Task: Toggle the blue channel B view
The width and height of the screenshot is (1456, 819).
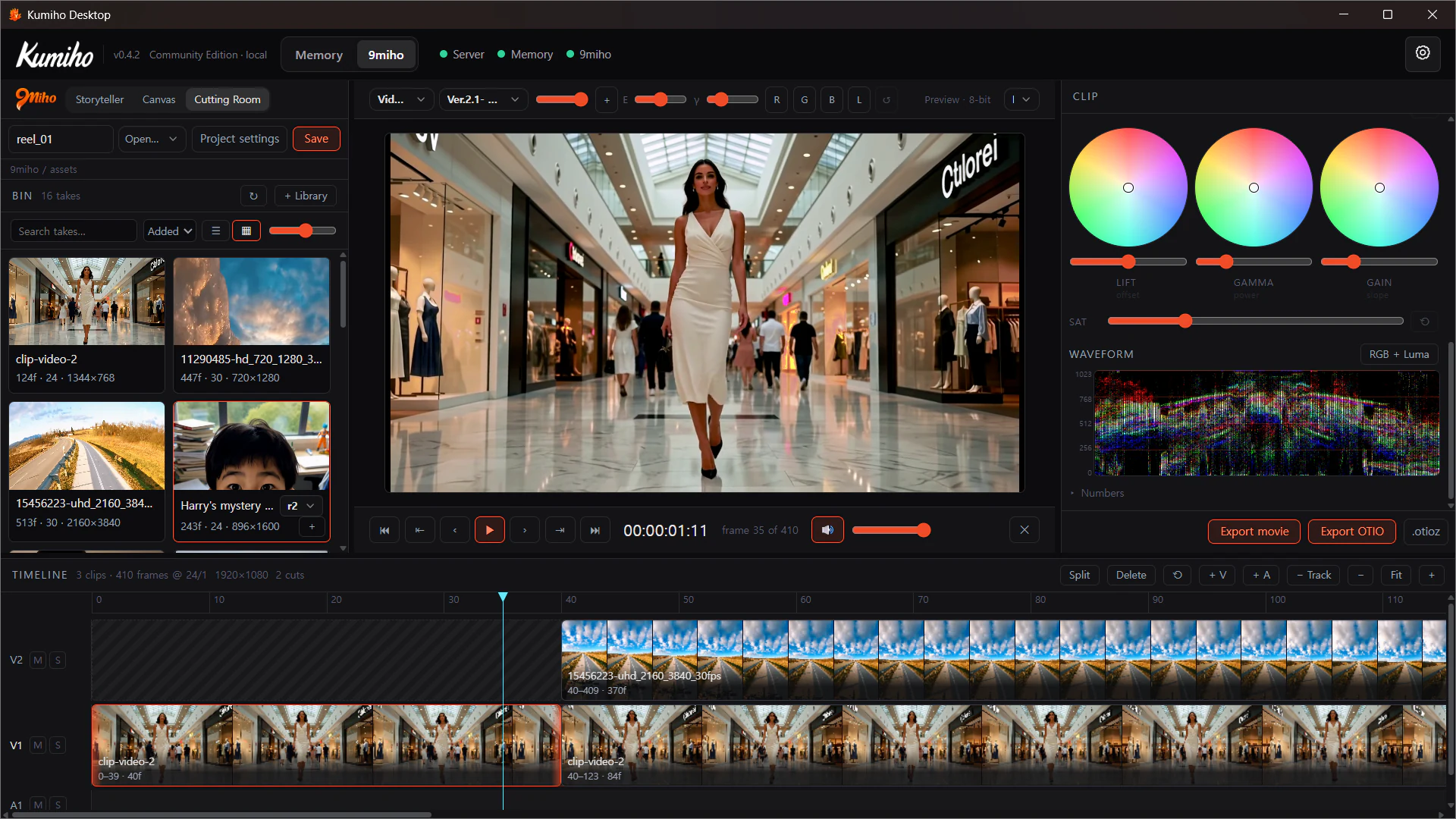Action: [832, 99]
